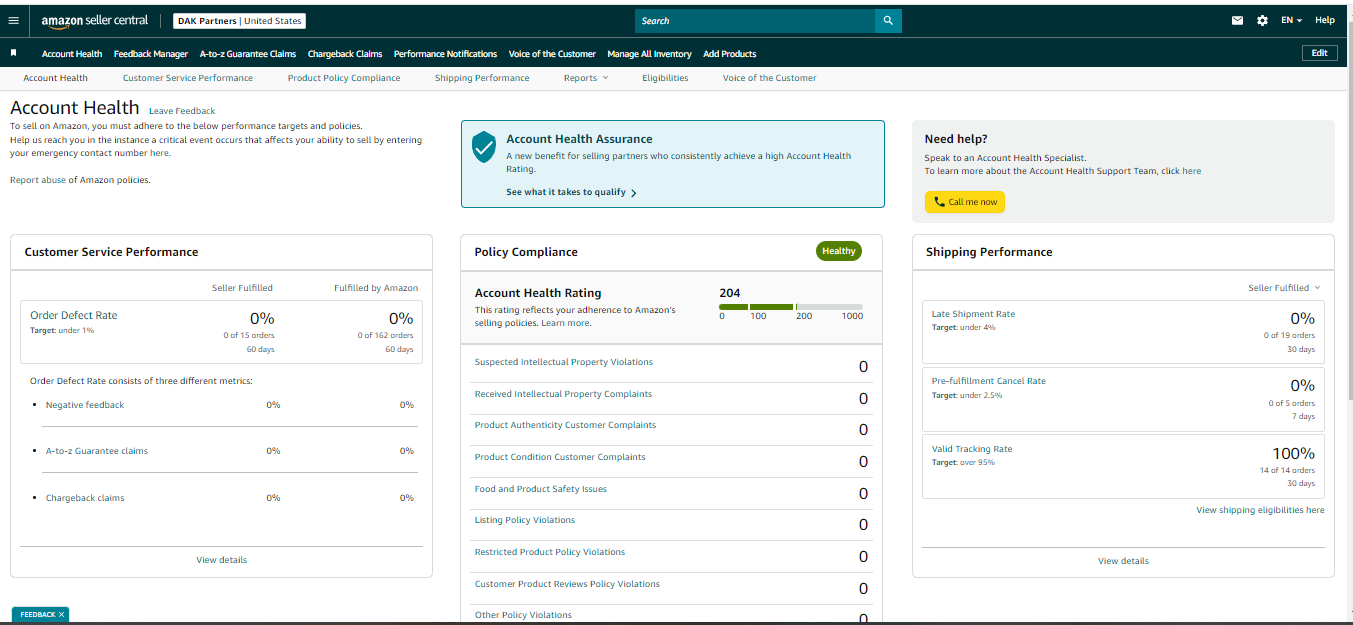Open Suspected Intellectual Property Violations
1353x625 pixels.
tap(563, 362)
